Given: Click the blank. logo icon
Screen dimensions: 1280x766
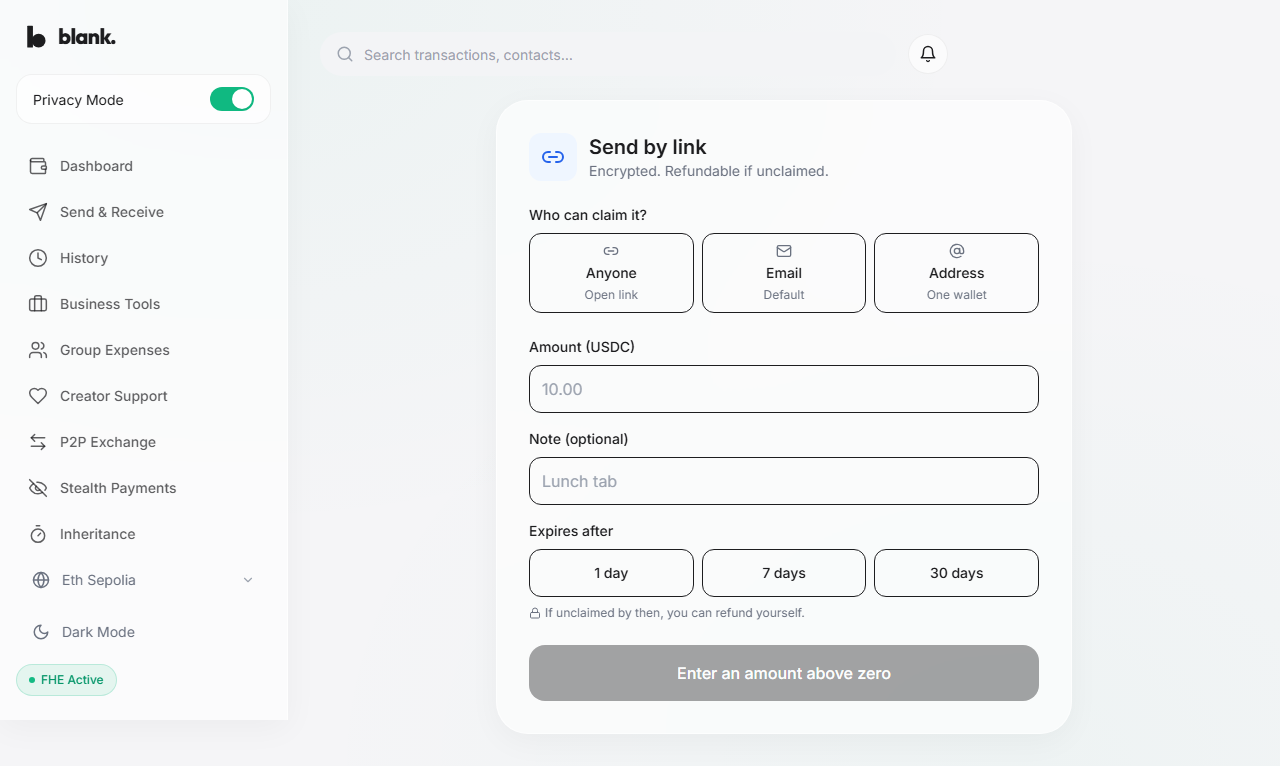Looking at the screenshot, I should pos(37,37).
